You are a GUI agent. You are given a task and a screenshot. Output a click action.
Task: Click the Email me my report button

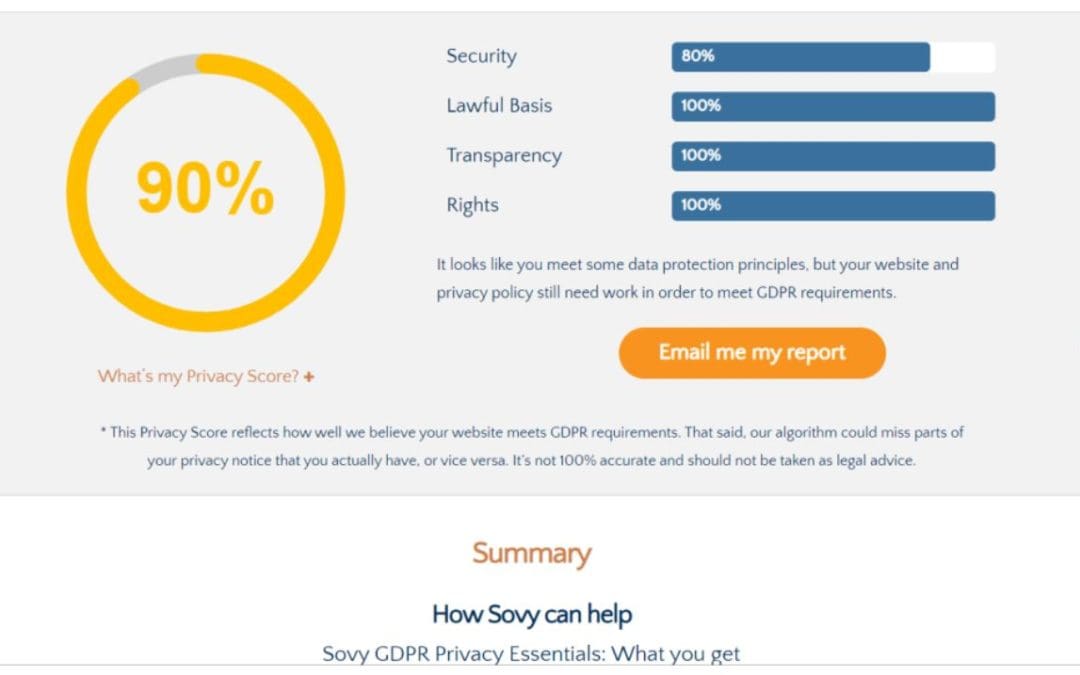coord(751,353)
